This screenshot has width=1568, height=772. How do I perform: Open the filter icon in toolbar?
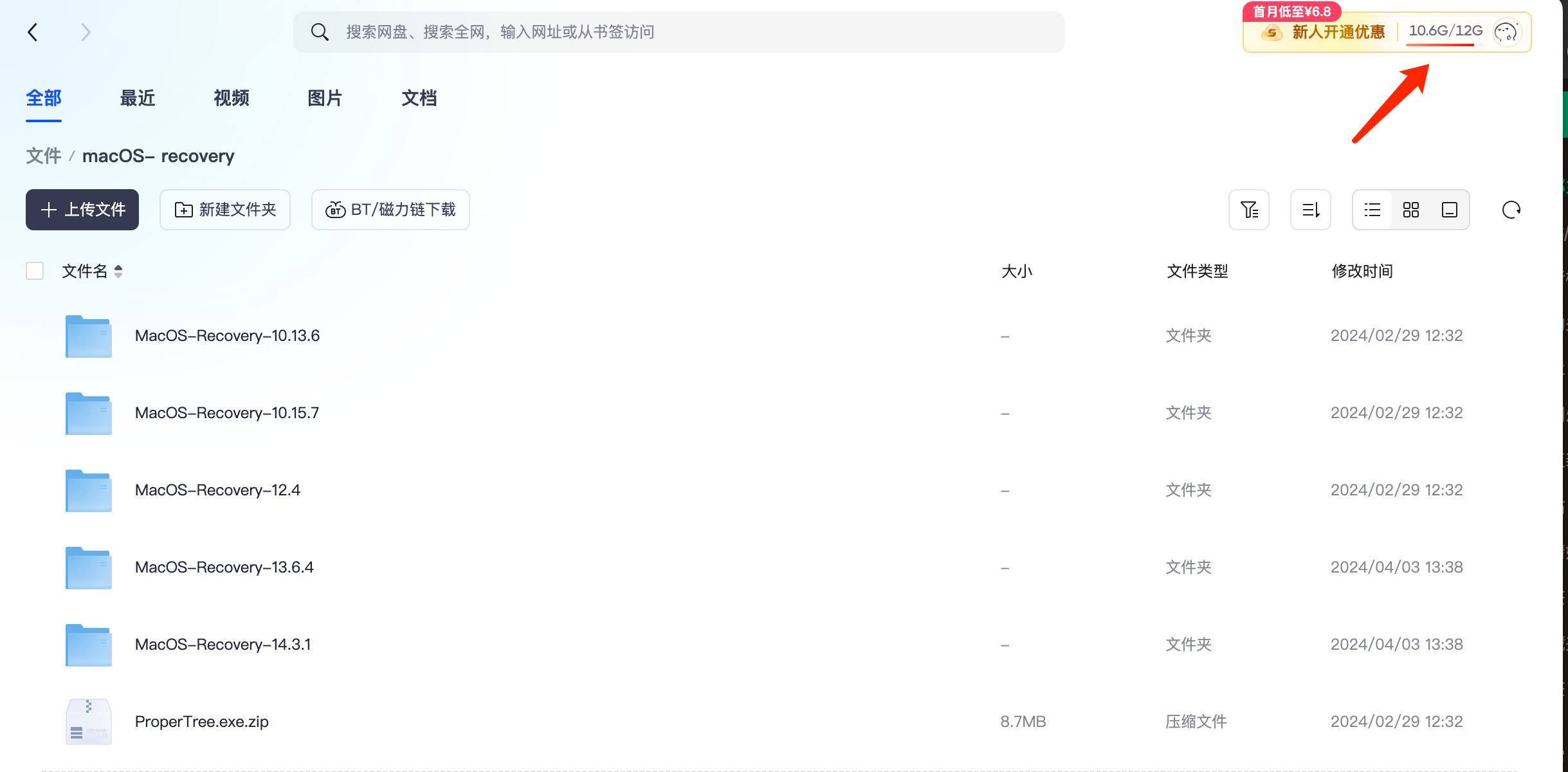[1249, 210]
